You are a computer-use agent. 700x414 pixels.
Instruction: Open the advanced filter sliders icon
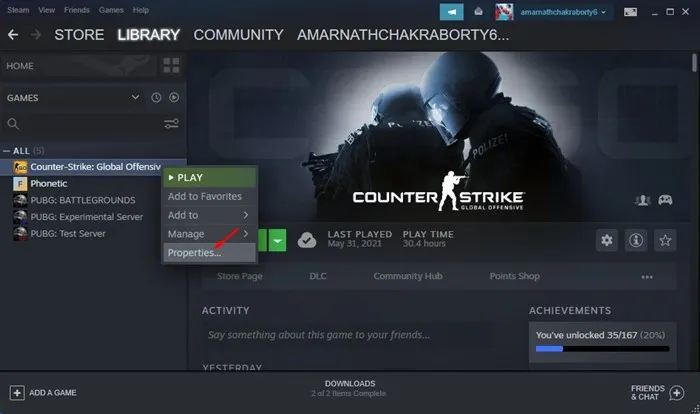point(171,124)
